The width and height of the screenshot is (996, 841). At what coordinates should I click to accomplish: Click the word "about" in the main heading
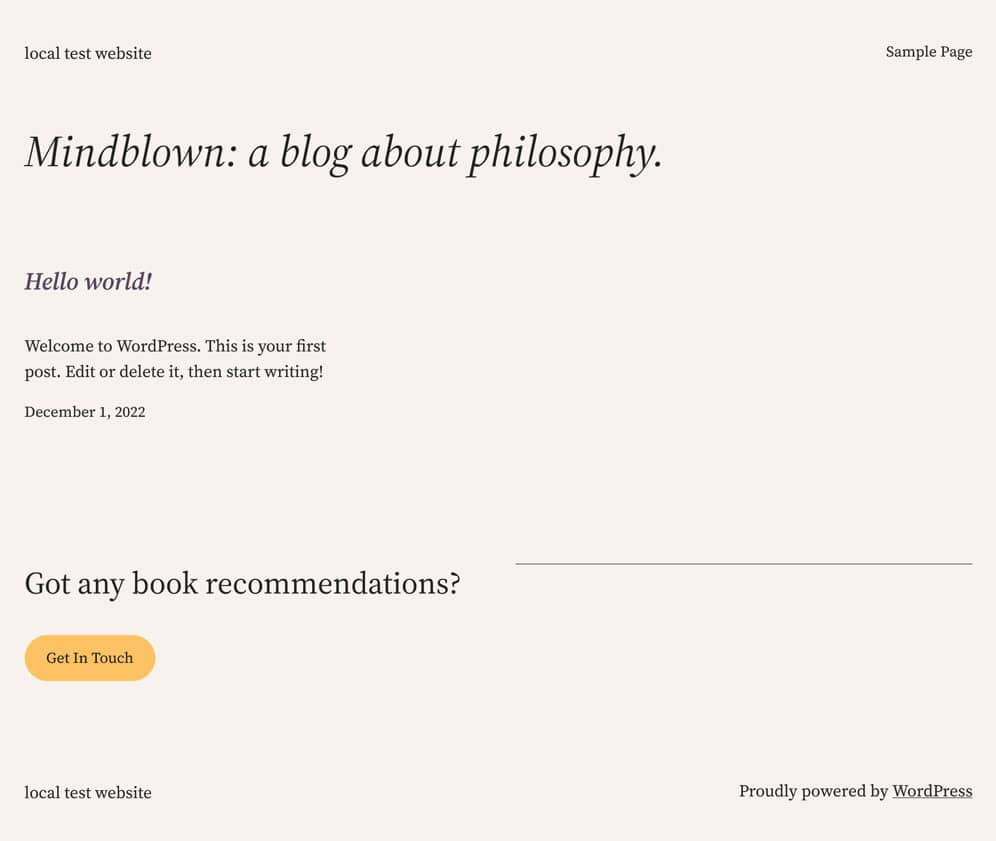(409, 153)
